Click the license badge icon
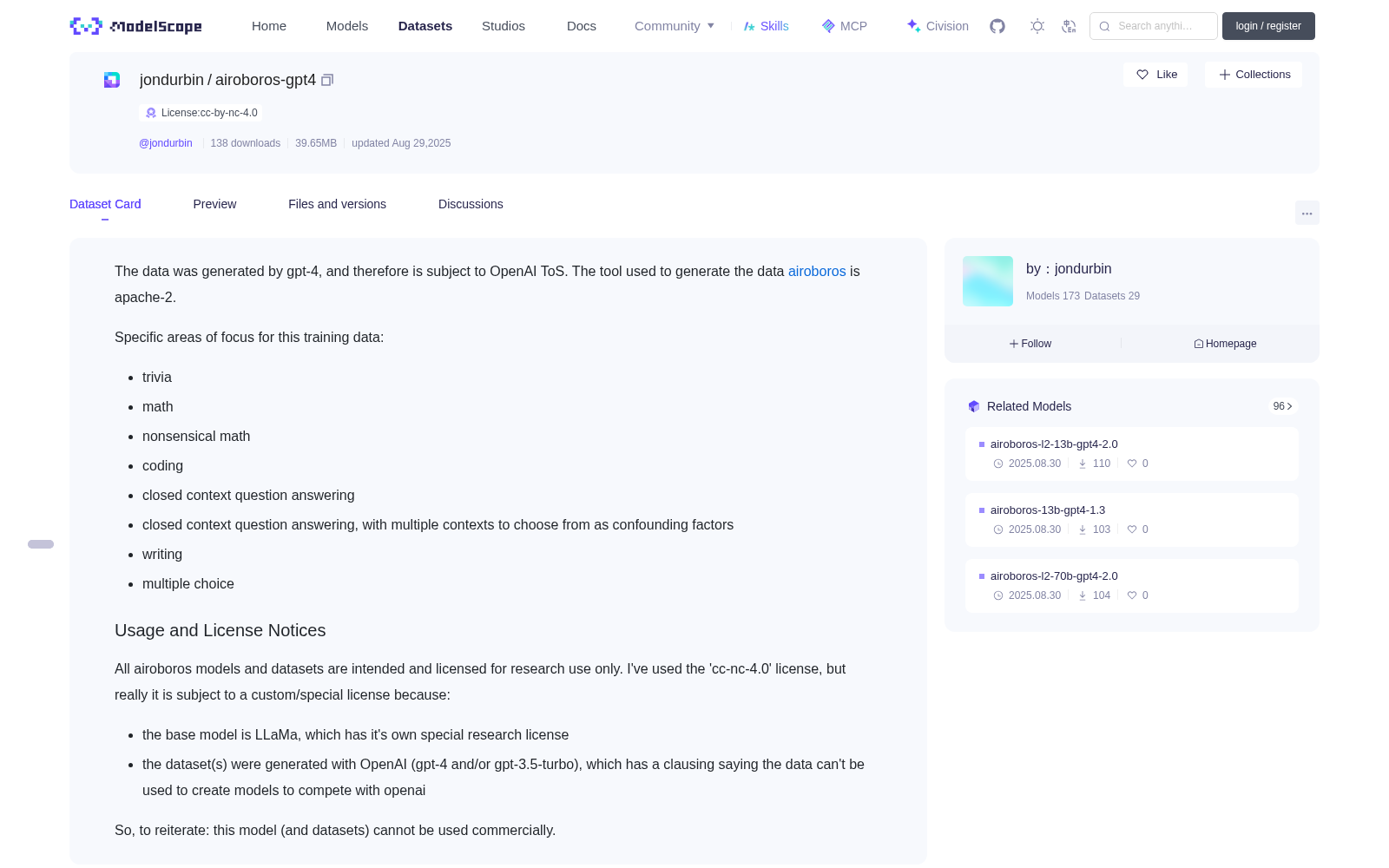The image size is (1389, 868). coord(151,113)
